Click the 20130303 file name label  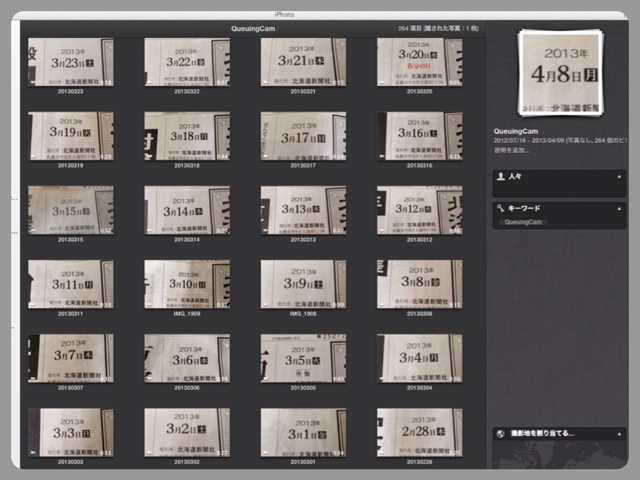[71, 462]
